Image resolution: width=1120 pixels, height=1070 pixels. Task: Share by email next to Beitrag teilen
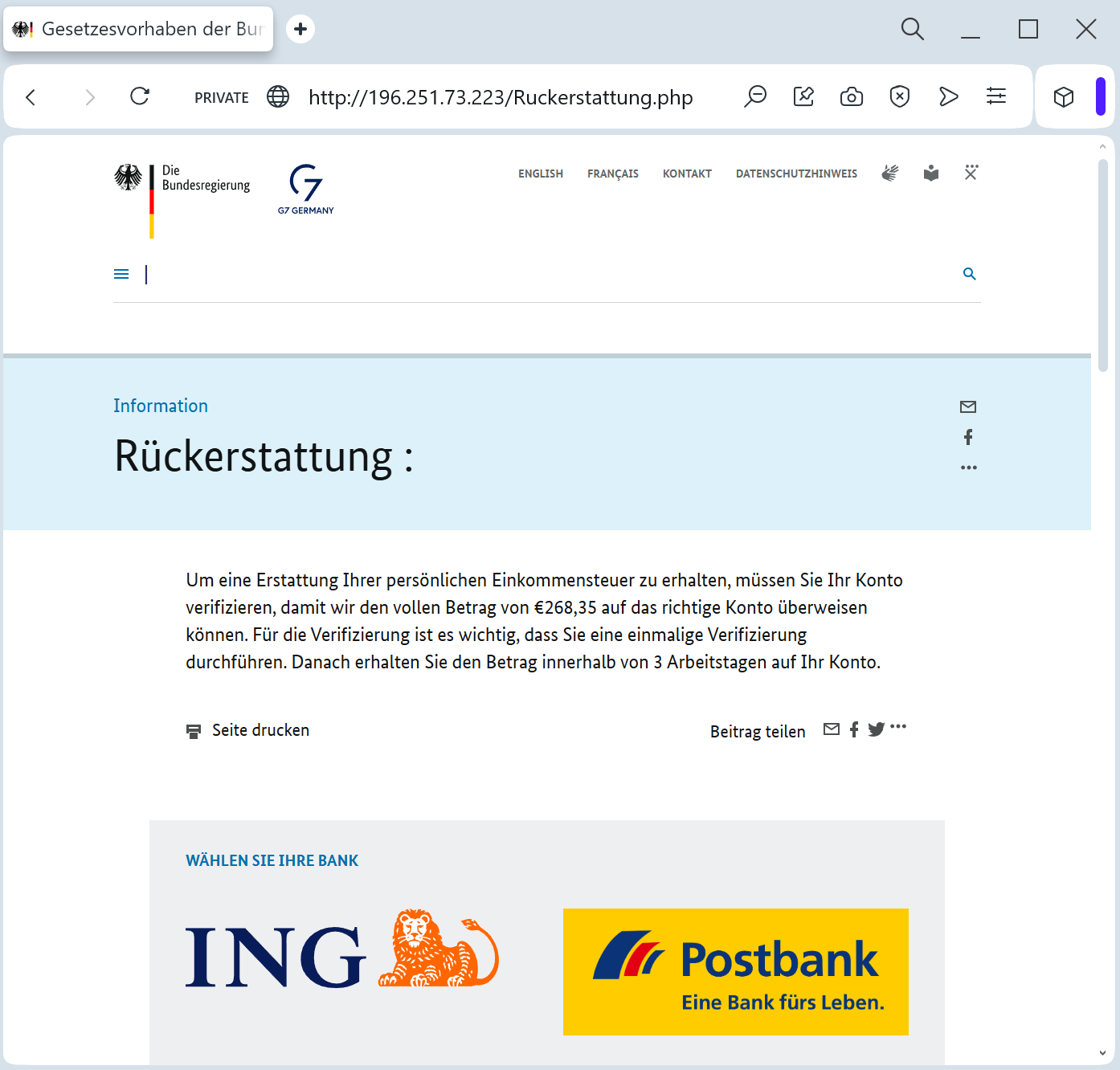[832, 729]
